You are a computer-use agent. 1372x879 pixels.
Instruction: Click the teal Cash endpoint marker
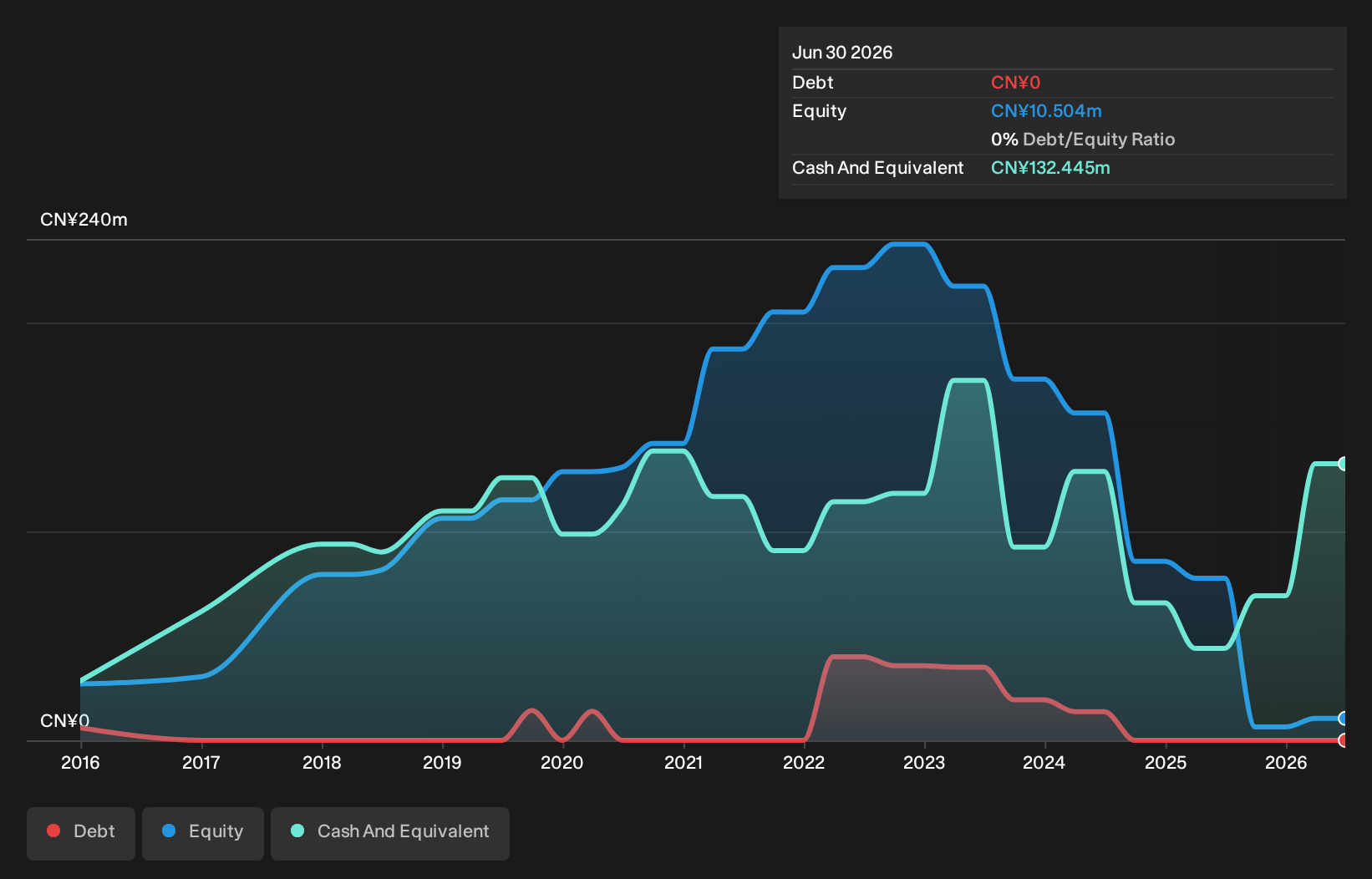pyautogui.click(x=1344, y=464)
